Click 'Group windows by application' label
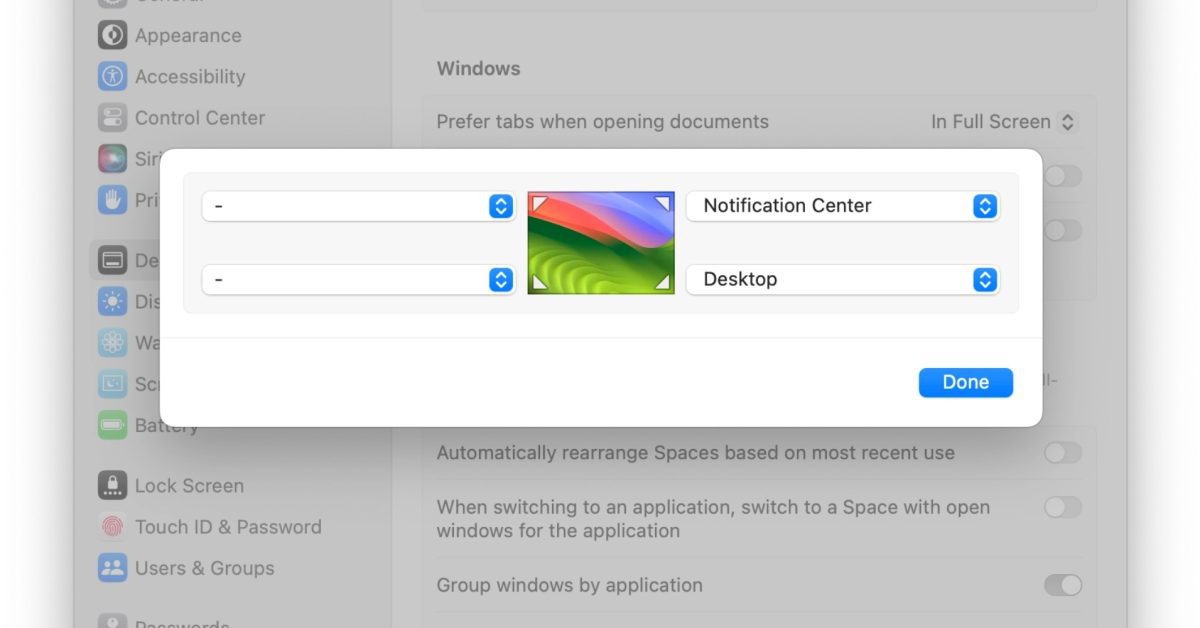This screenshot has width=1200, height=628. click(569, 585)
